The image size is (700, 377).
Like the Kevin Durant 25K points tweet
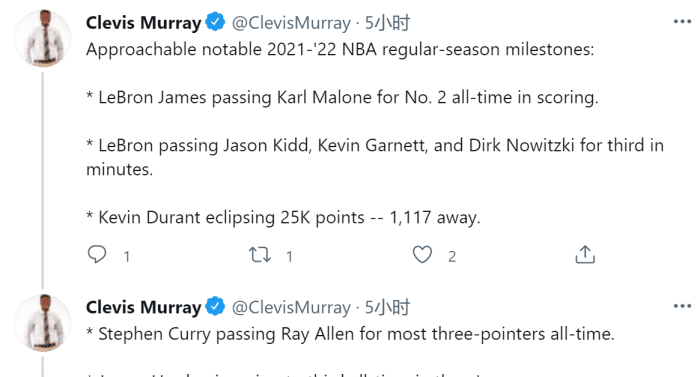[x=422, y=255]
